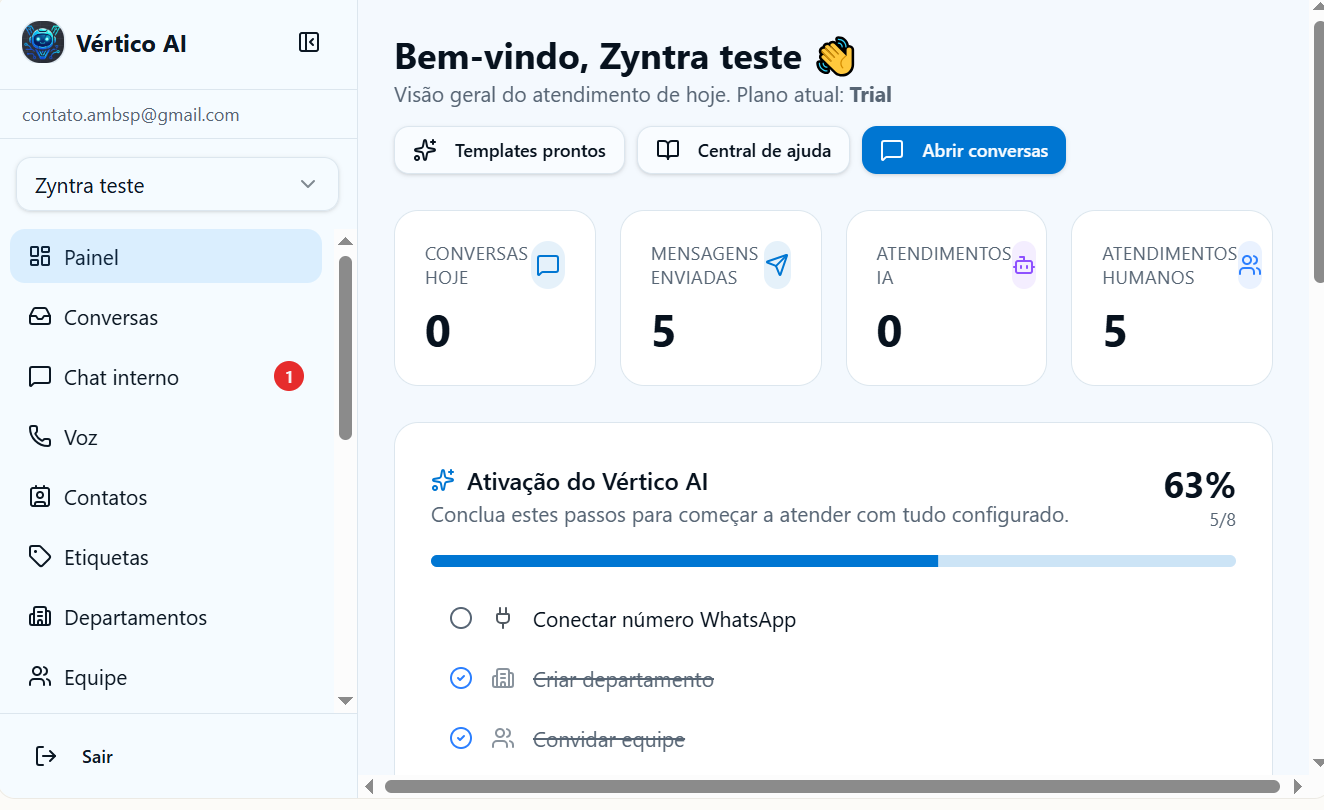Screen dimensions: 1324x810
Task: Click the horizontal scrollbar right arrow
Action: click(x=1298, y=786)
